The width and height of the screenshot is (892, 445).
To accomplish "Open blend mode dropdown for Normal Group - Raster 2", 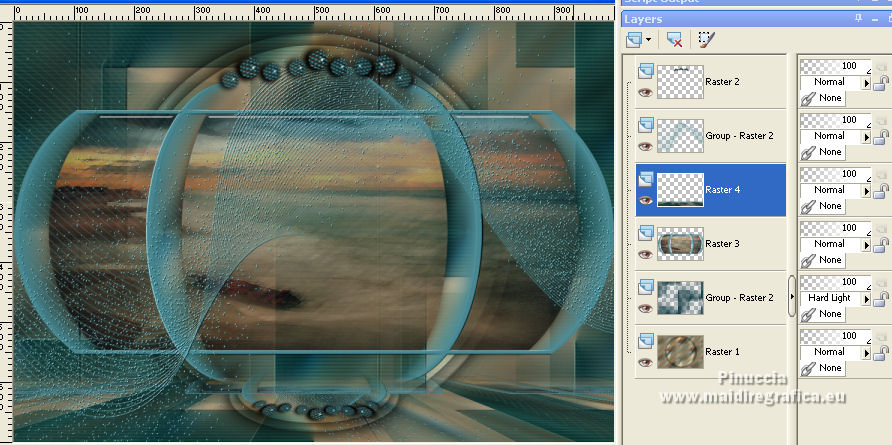I will tap(867, 137).
